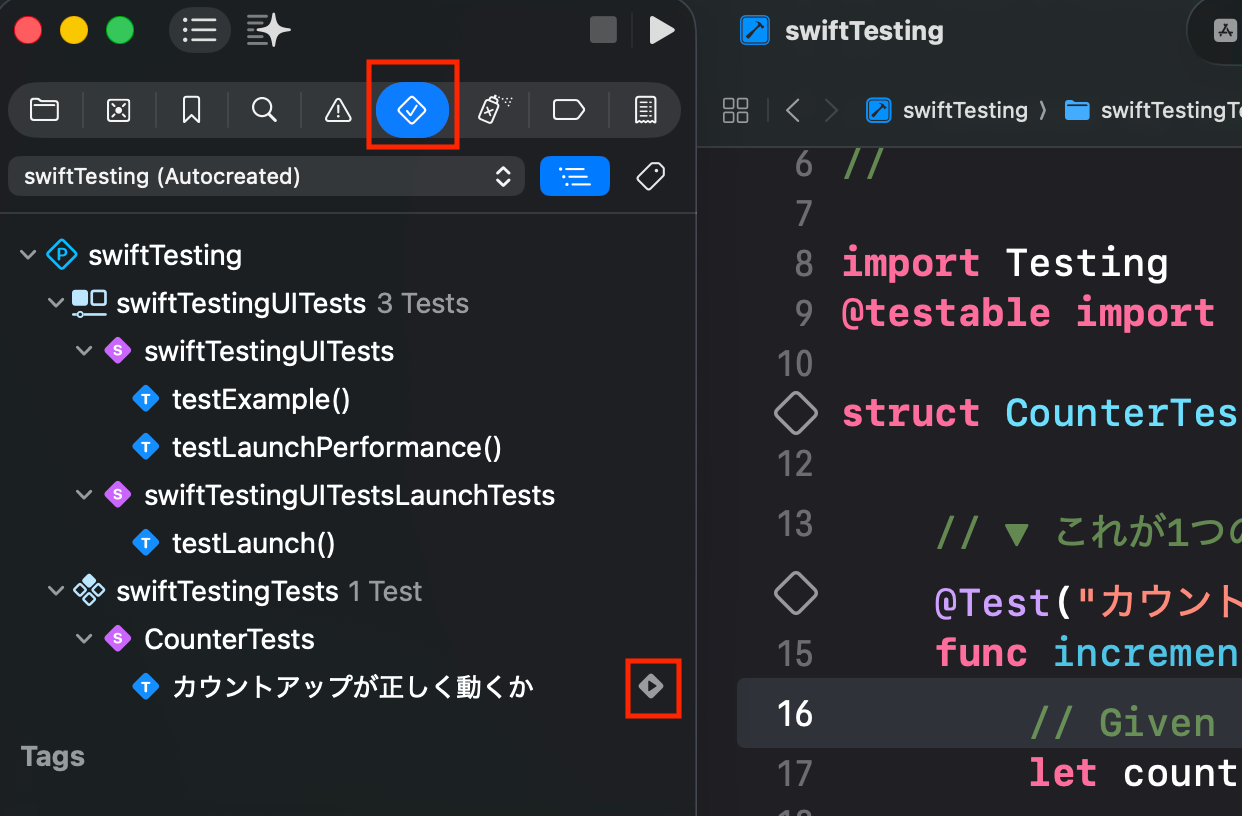Open the Issue navigator warning icon
The height and width of the screenshot is (816, 1242).
(337, 110)
